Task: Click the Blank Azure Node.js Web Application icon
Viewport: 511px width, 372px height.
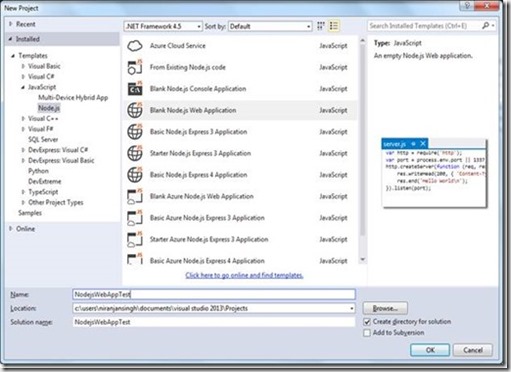Action: (x=135, y=196)
